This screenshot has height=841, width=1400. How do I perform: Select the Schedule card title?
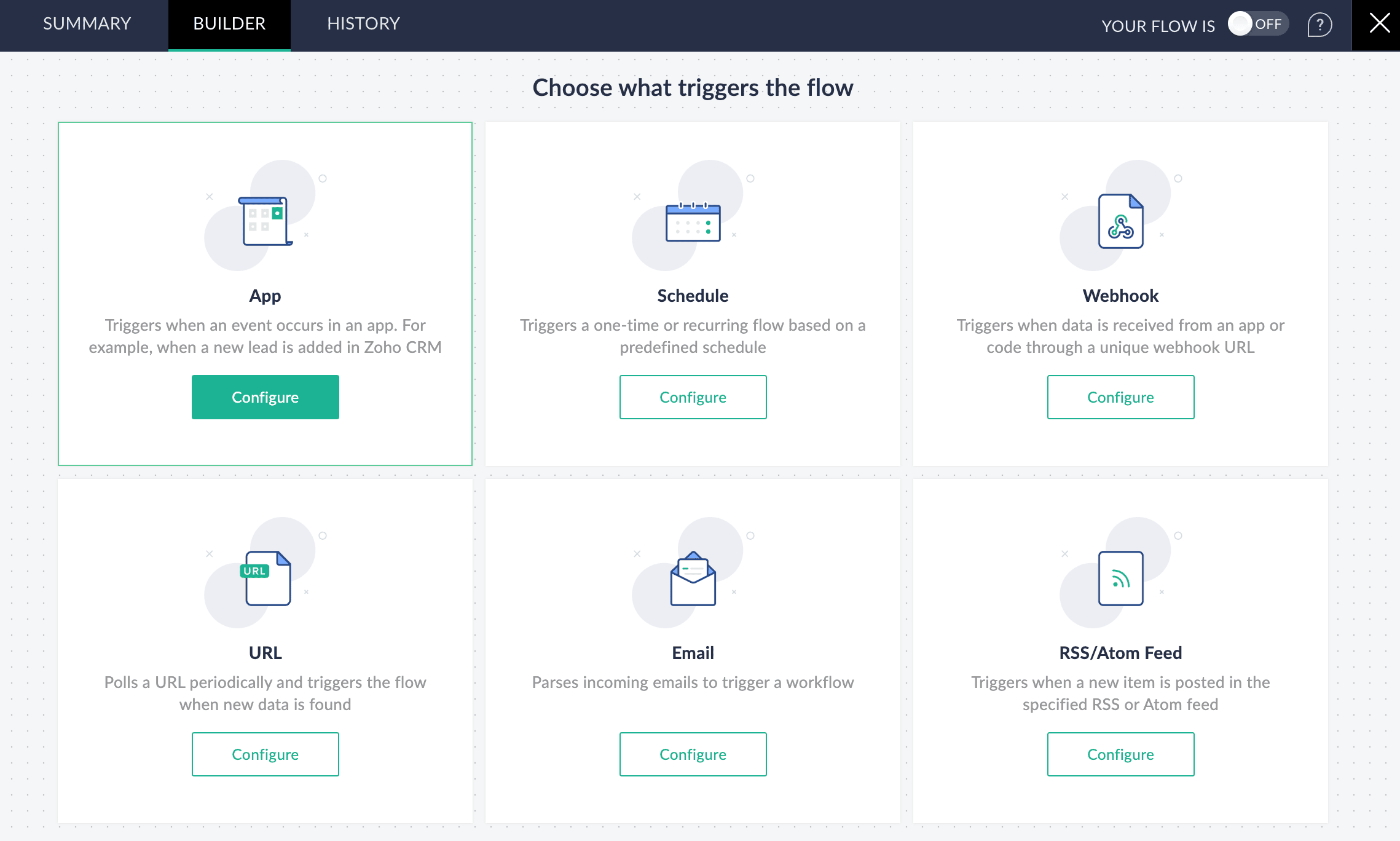pos(693,296)
